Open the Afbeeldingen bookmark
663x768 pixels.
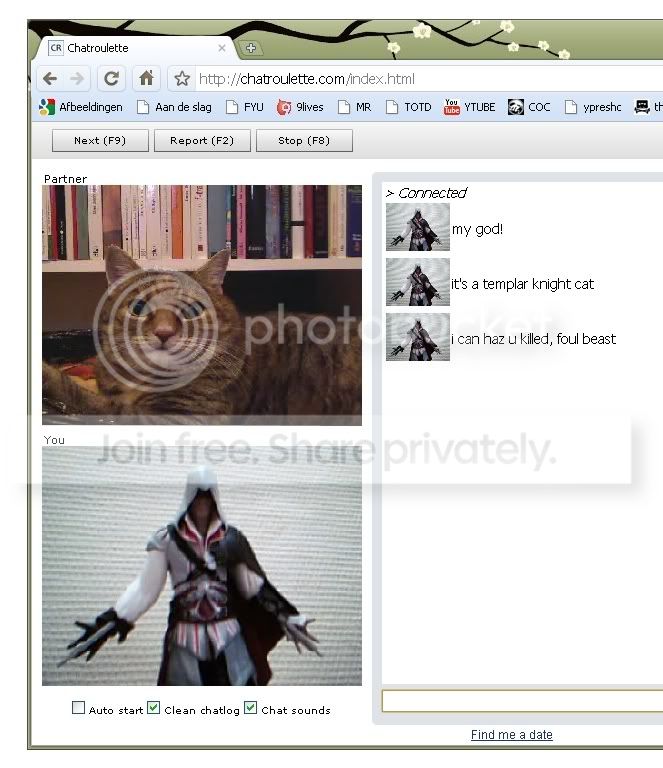81,107
